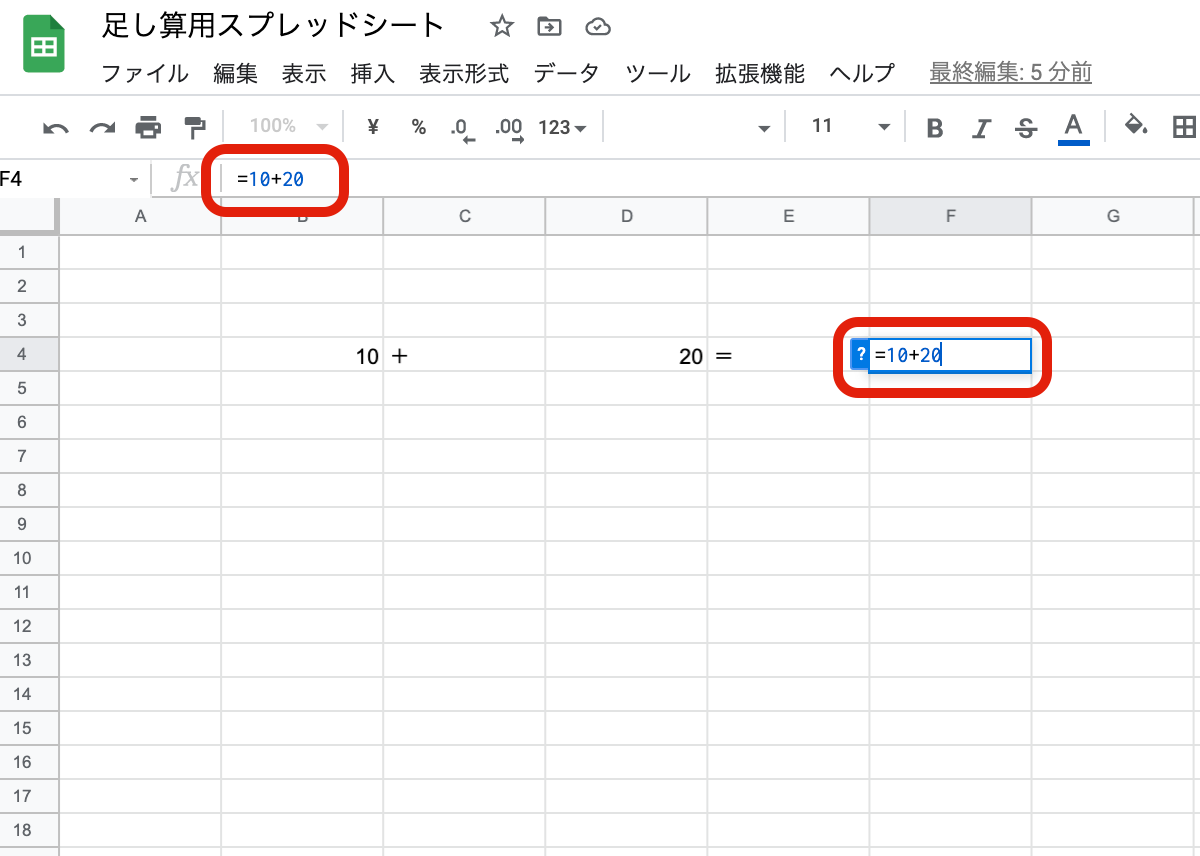
Task: Open the 挿入 menu
Action: pos(373,73)
